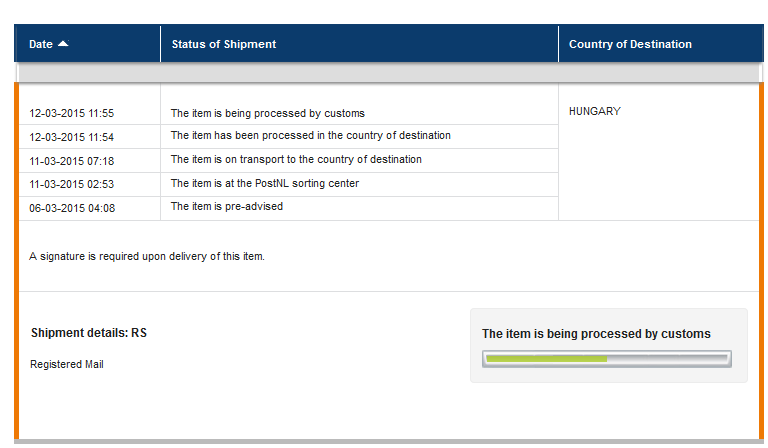Click the bold customs status heading above progress bar
This screenshot has width=768, height=448.
coord(596,333)
